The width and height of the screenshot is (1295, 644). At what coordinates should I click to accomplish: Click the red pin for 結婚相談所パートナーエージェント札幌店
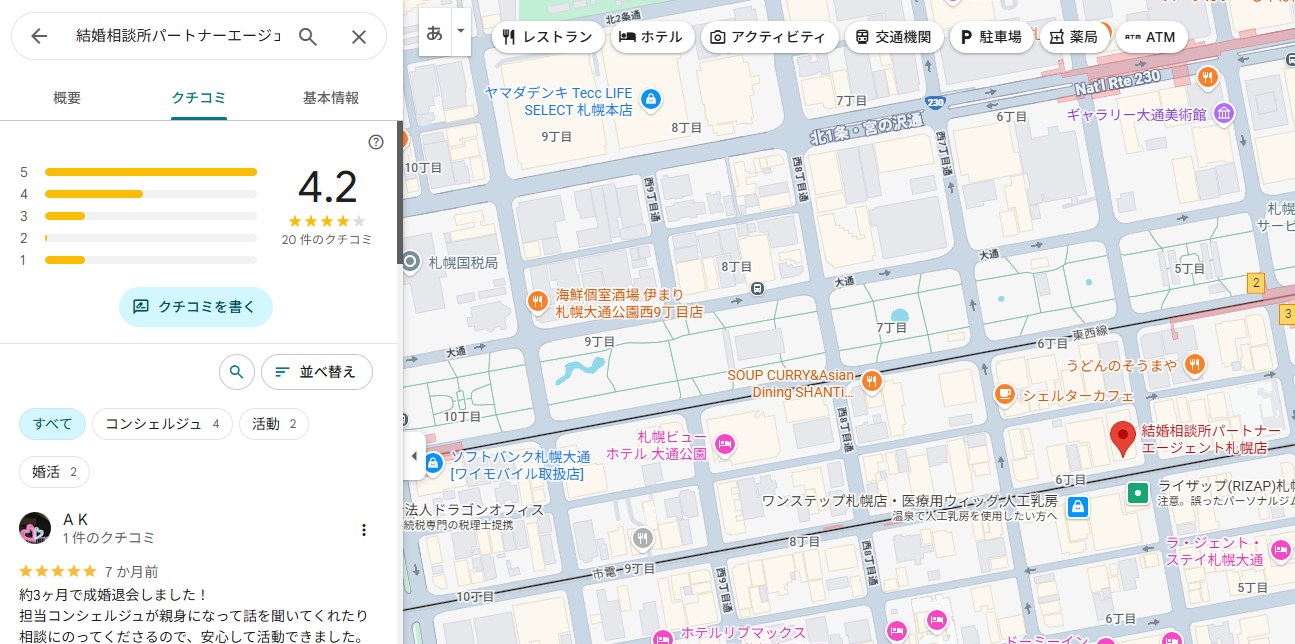coord(1122,438)
